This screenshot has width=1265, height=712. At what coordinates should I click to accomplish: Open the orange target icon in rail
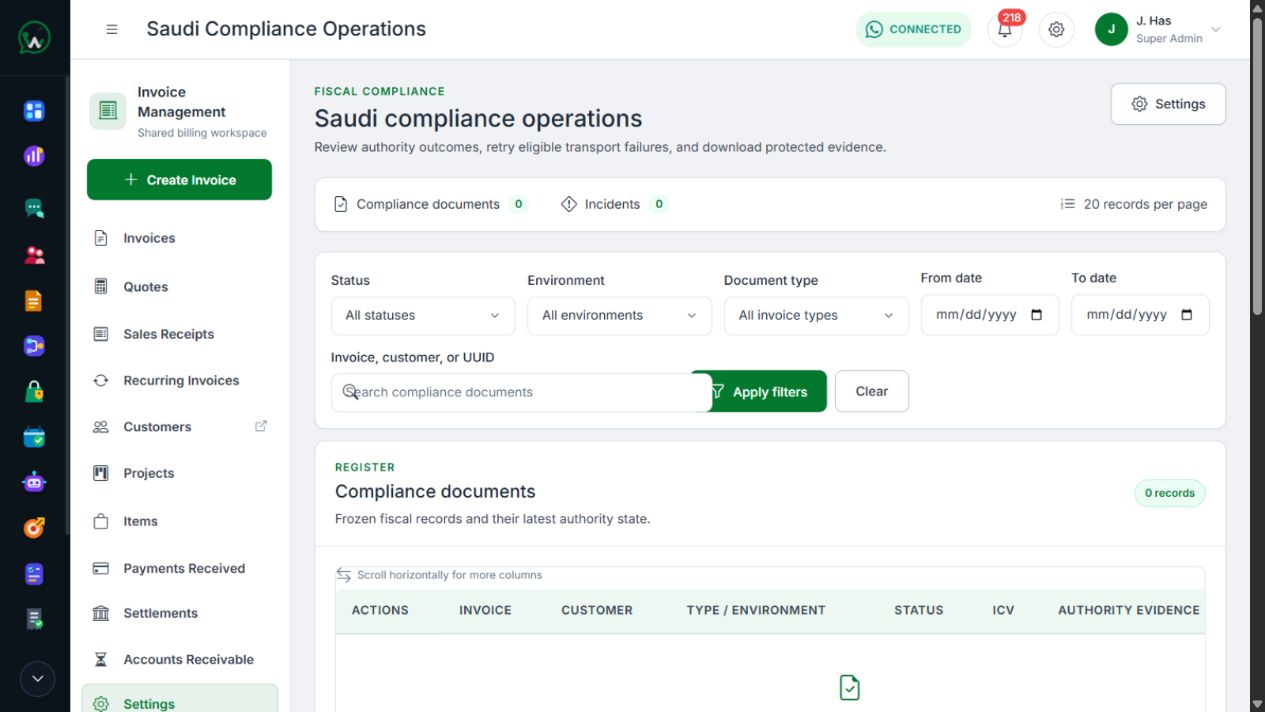tap(34, 527)
